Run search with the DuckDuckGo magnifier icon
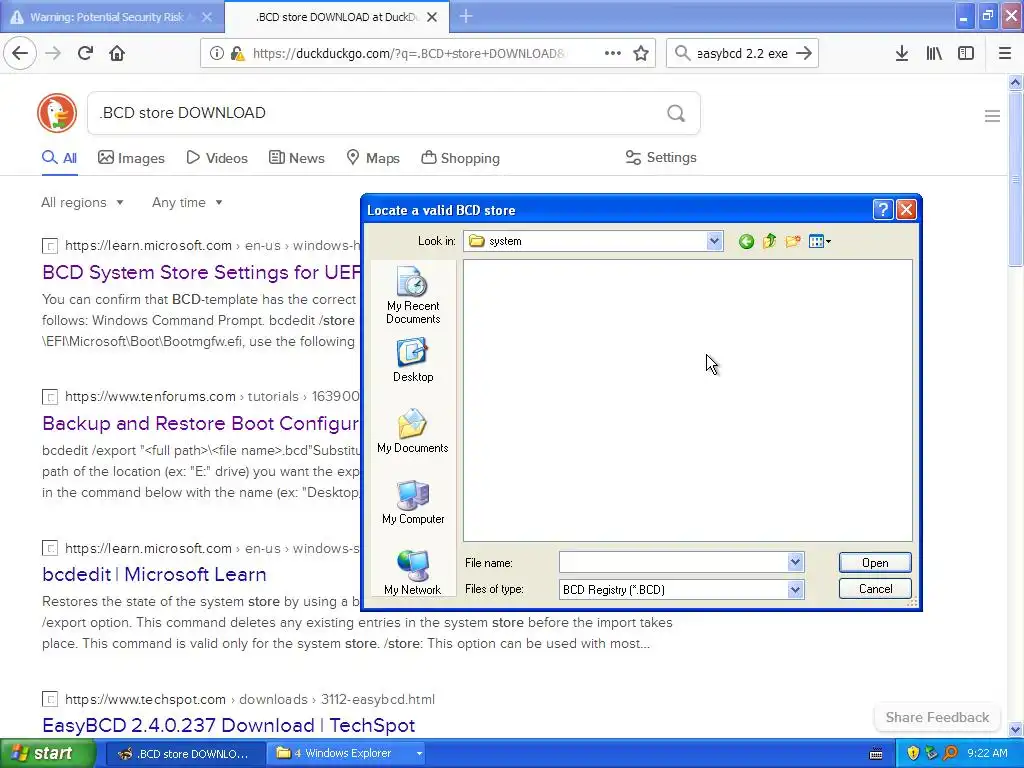The width and height of the screenshot is (1024, 768). click(676, 114)
